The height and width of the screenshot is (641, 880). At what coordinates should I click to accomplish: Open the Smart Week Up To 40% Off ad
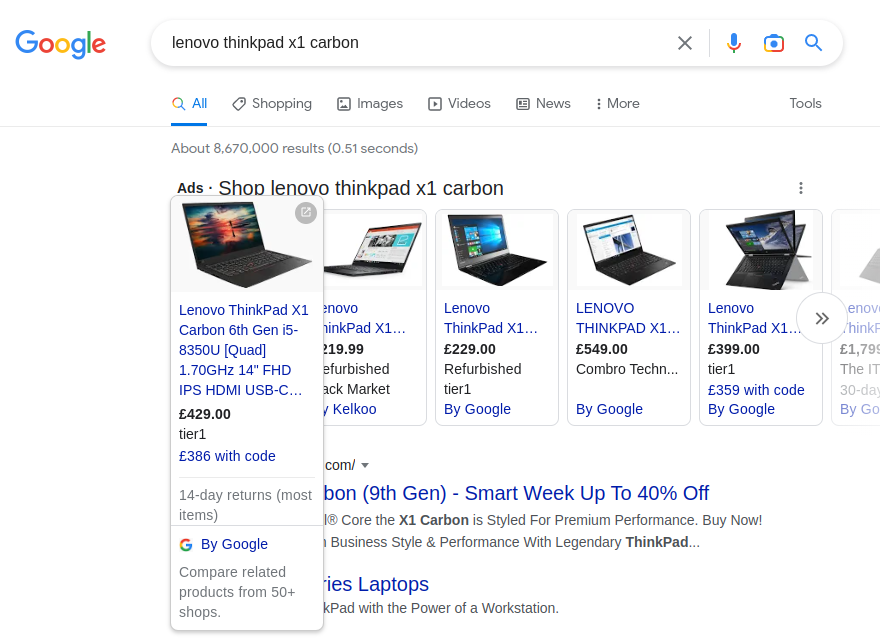[x=516, y=493]
